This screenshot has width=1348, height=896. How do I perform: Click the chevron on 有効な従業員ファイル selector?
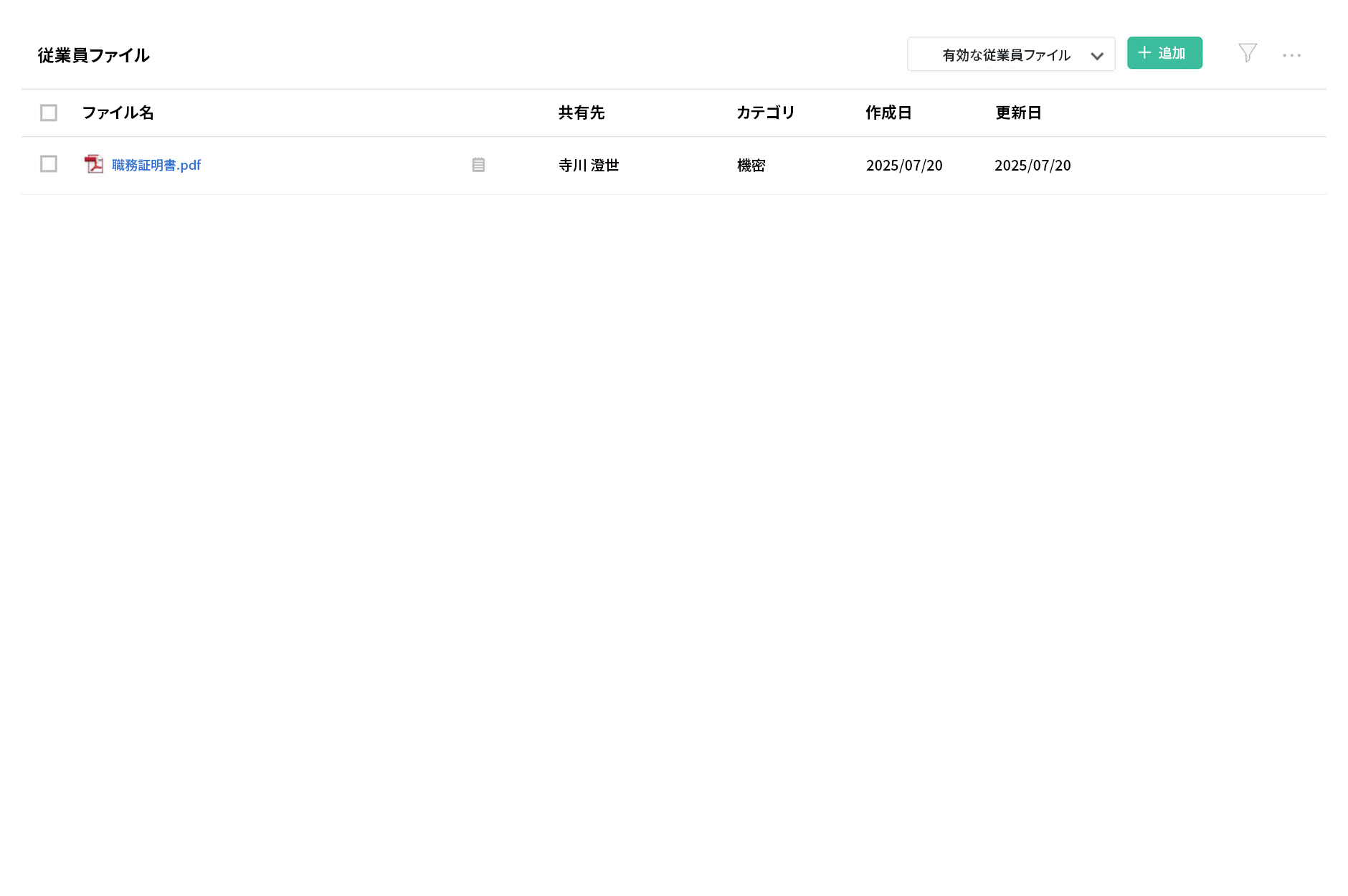pos(1097,54)
